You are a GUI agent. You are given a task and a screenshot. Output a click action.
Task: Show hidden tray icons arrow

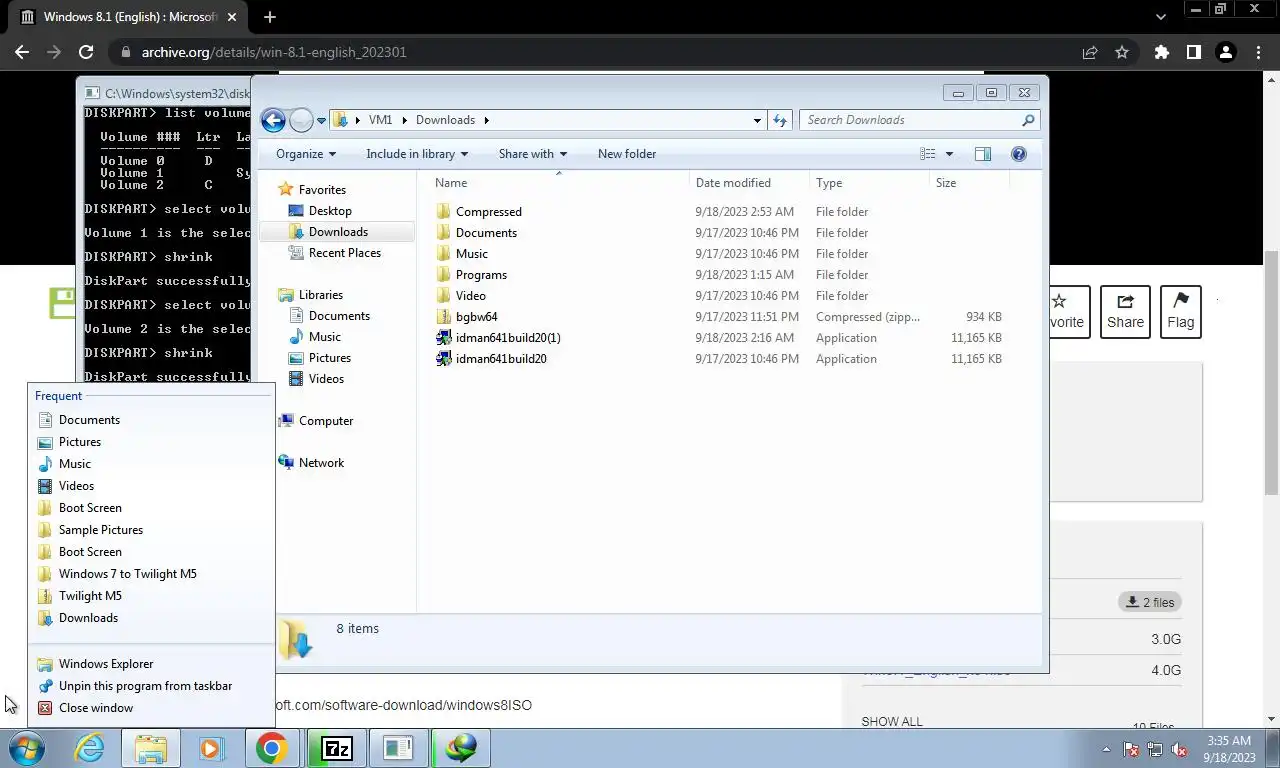point(1106,749)
